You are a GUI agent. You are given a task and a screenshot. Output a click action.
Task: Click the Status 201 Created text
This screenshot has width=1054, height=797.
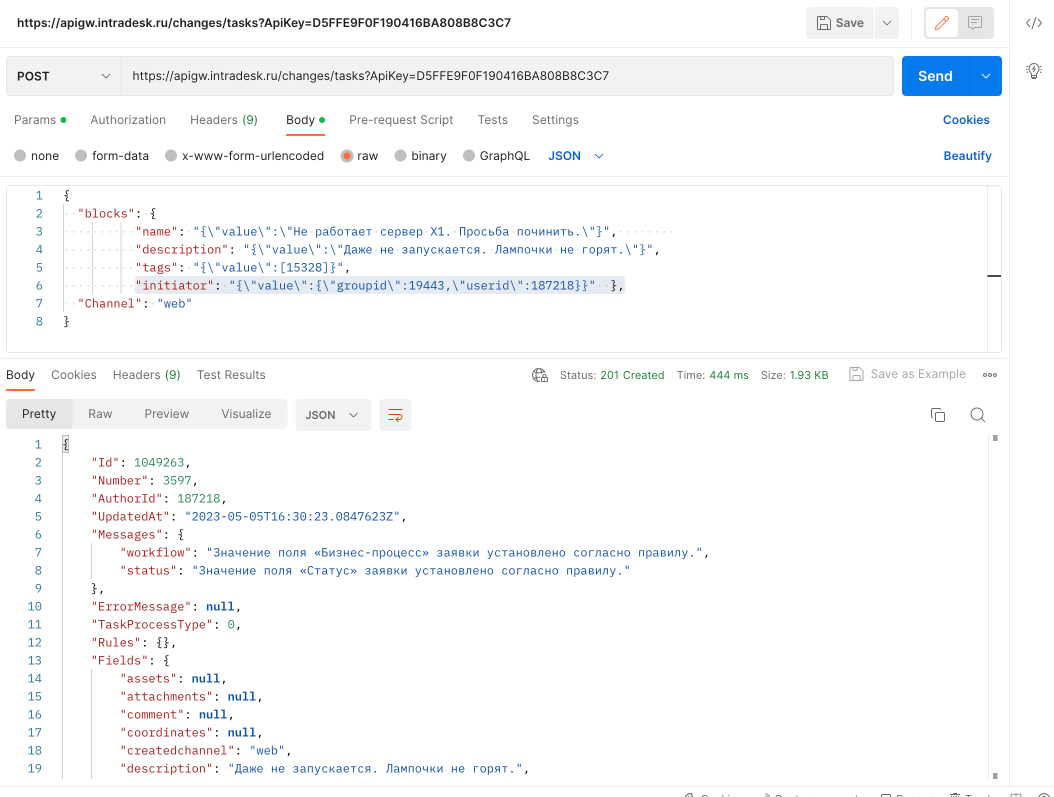612,375
